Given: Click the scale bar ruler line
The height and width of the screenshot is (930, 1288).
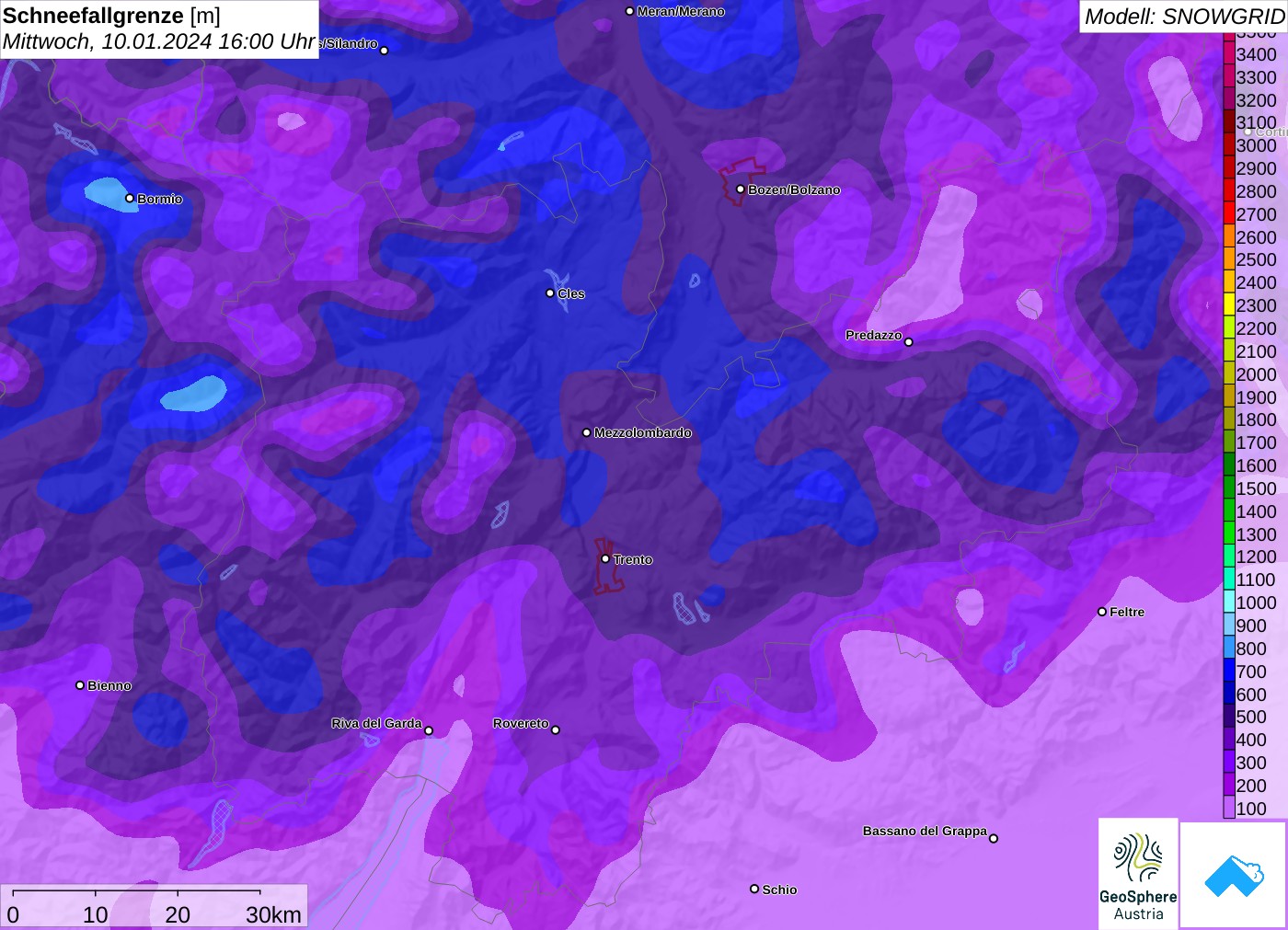Looking at the screenshot, I should coord(136,891).
